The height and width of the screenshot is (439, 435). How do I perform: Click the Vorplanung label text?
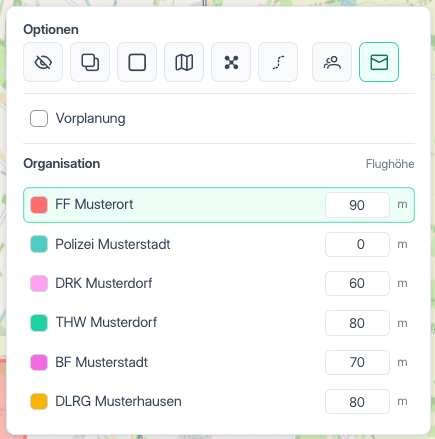click(x=91, y=119)
